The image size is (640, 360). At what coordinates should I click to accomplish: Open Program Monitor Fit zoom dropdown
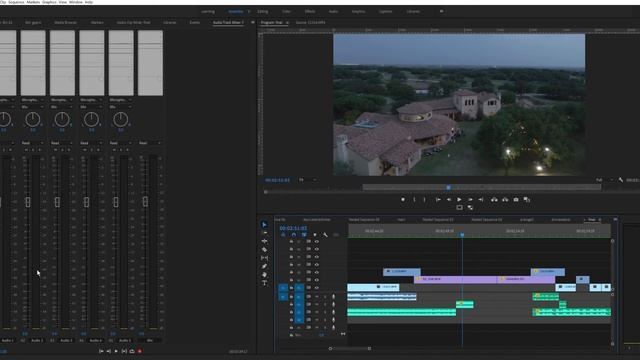308,180
